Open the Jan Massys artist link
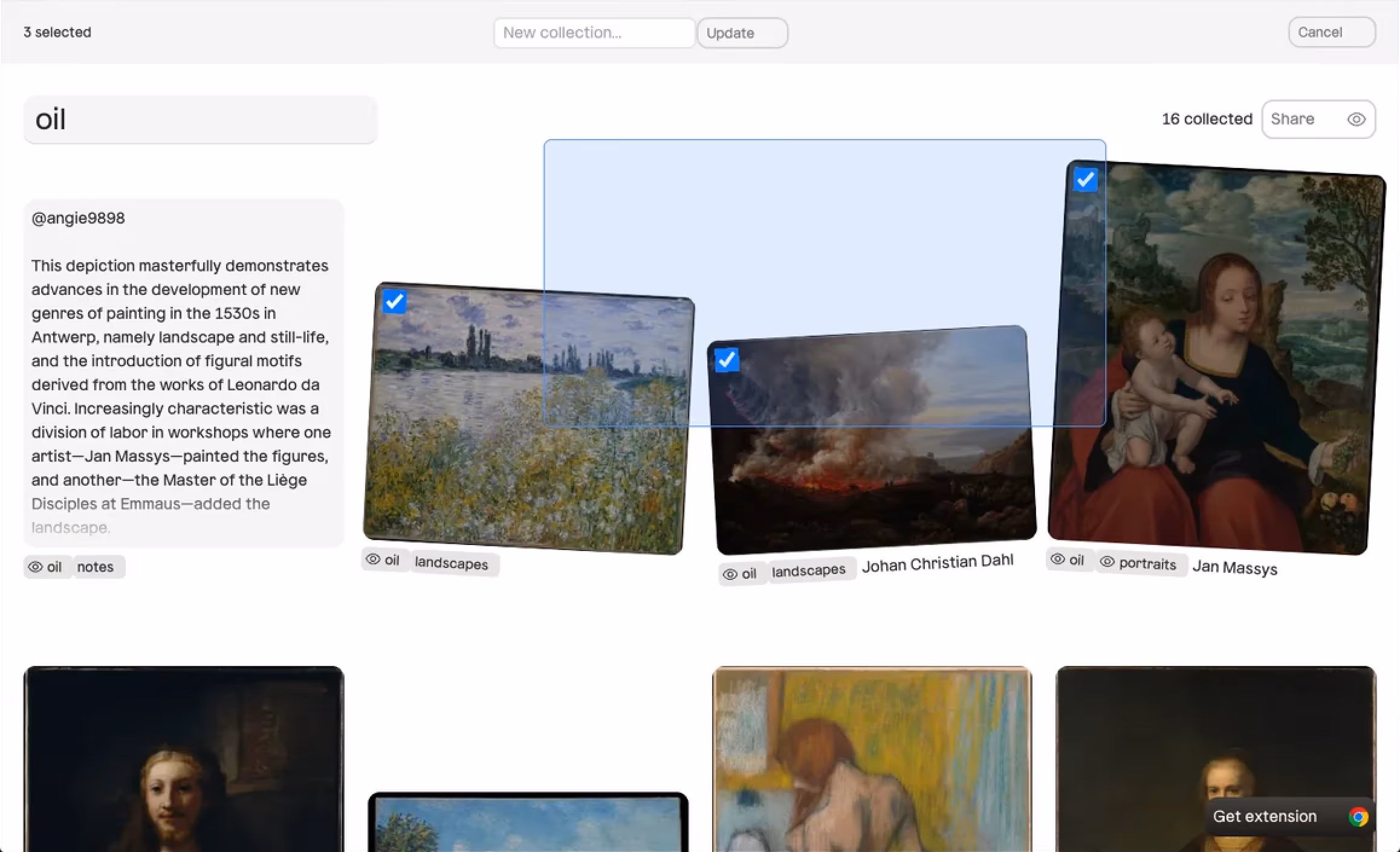The height and width of the screenshot is (852, 1400). click(x=1234, y=568)
